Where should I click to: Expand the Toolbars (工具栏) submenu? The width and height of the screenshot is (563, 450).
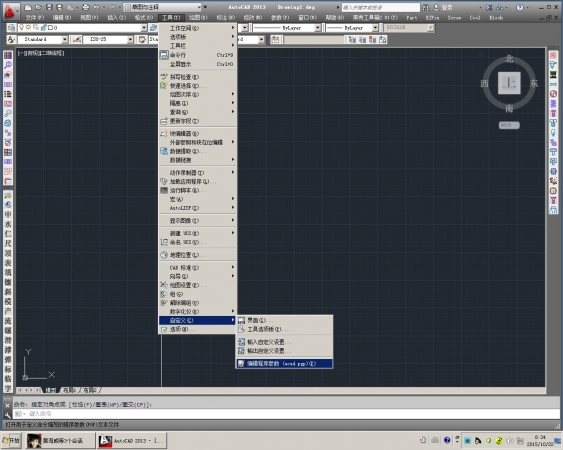point(197,46)
